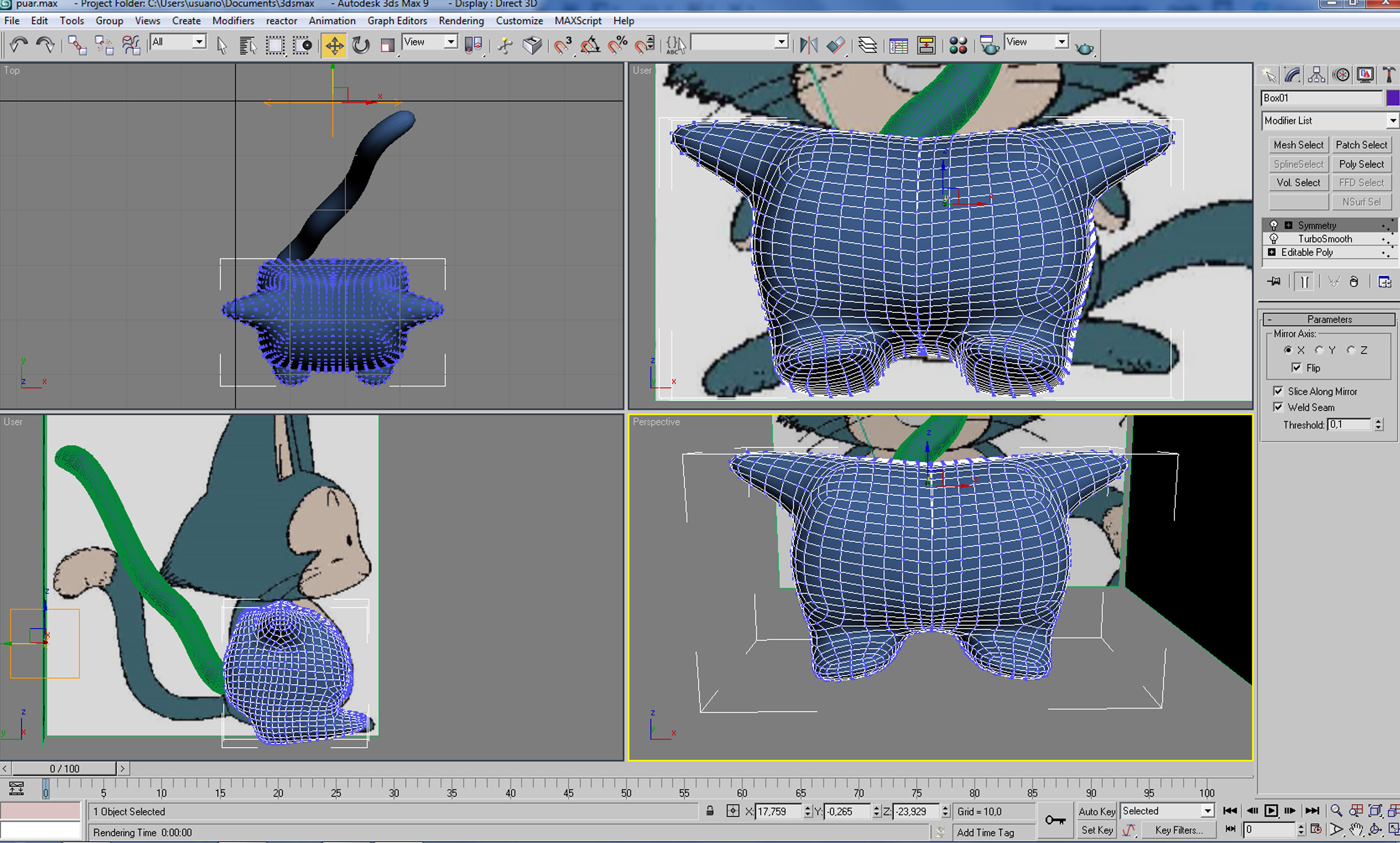Image resolution: width=1400 pixels, height=843 pixels.
Task: Open the Rendering menu
Action: click(461, 20)
